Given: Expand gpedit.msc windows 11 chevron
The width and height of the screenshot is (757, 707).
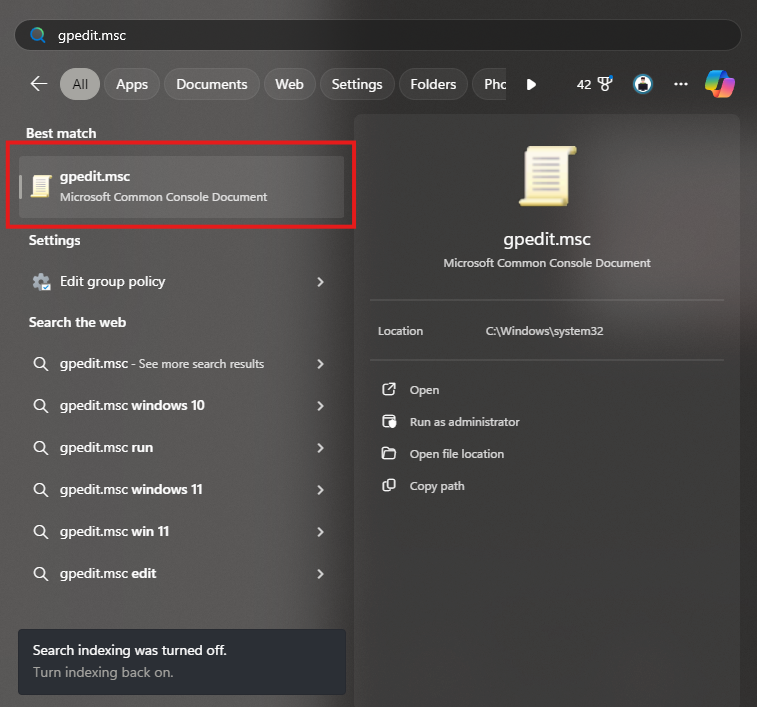Looking at the screenshot, I should [320, 490].
